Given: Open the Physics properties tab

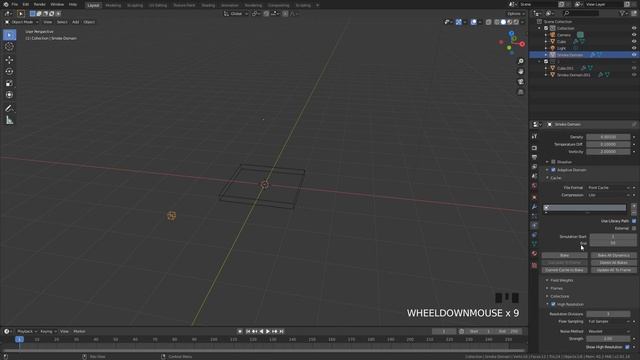Looking at the screenshot, I should pos(534,225).
